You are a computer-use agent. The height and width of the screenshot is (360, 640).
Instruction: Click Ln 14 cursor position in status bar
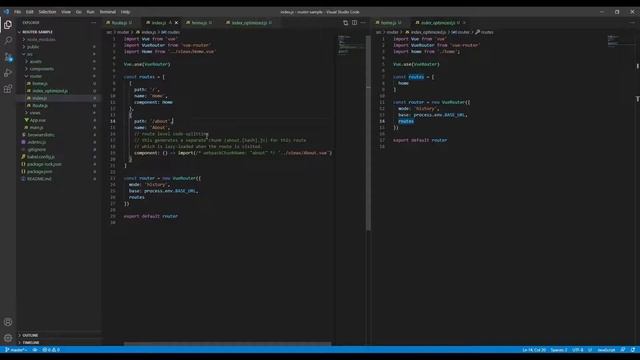pyautogui.click(x=534, y=350)
